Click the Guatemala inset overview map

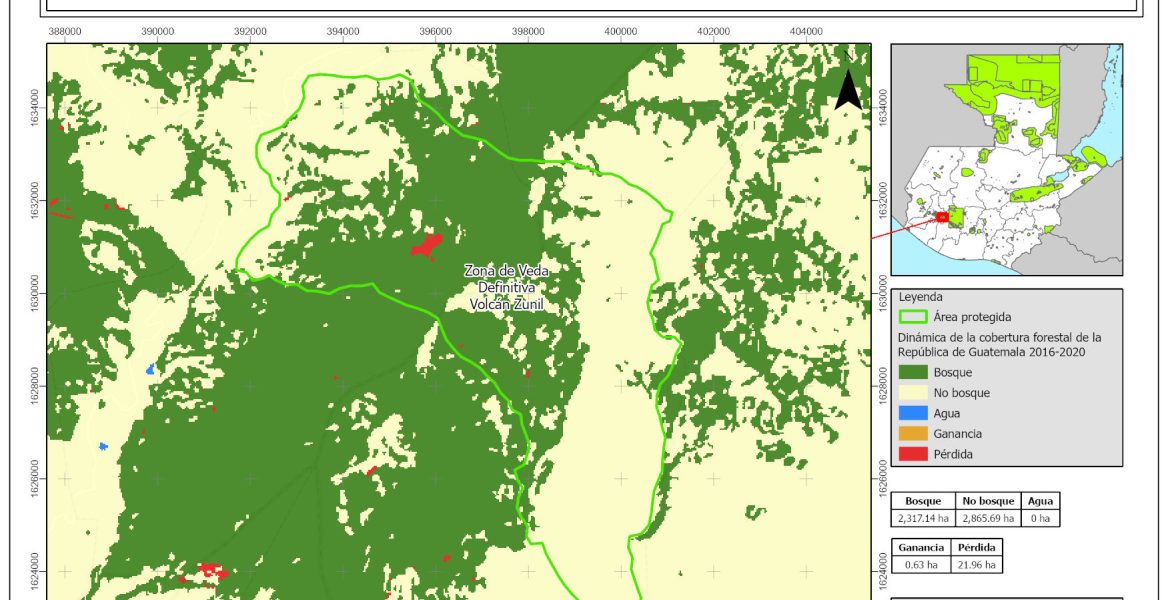(x=1007, y=160)
